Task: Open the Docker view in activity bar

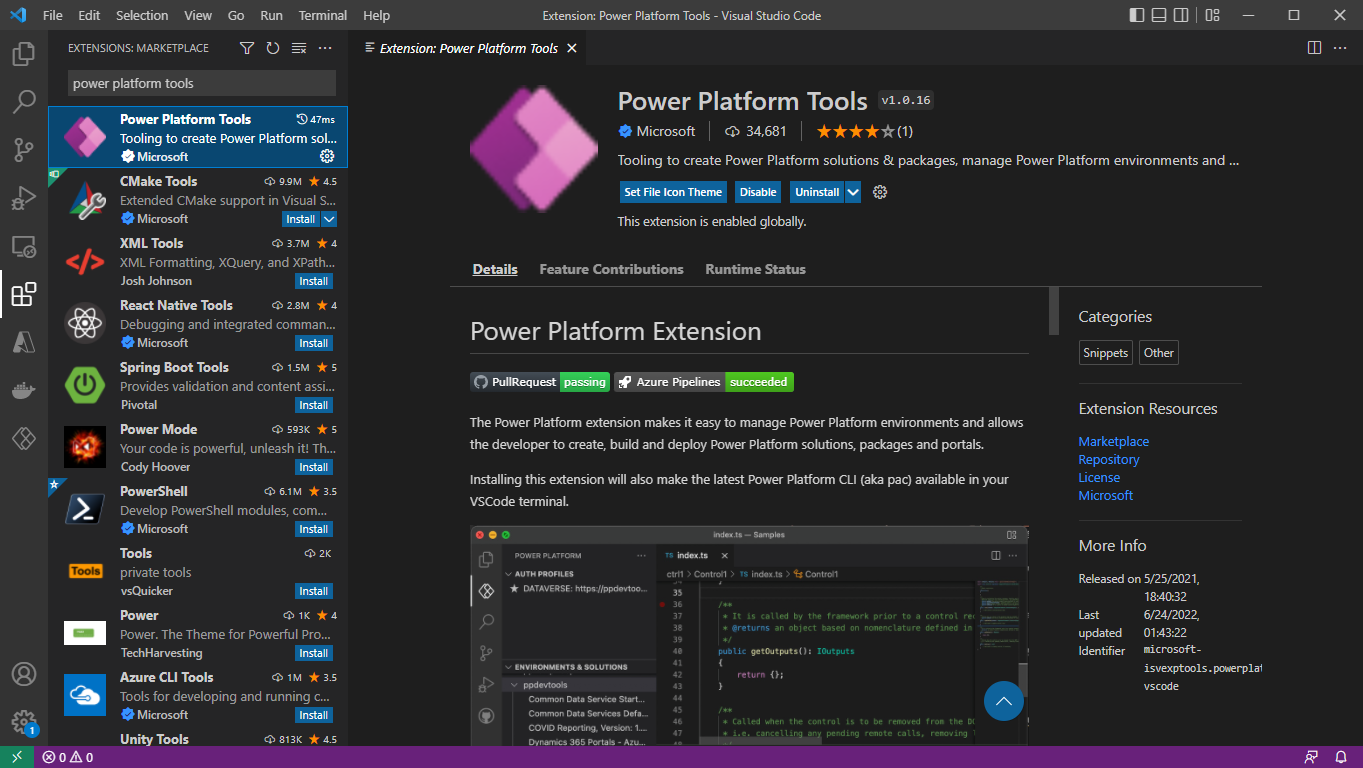Action: (24, 390)
